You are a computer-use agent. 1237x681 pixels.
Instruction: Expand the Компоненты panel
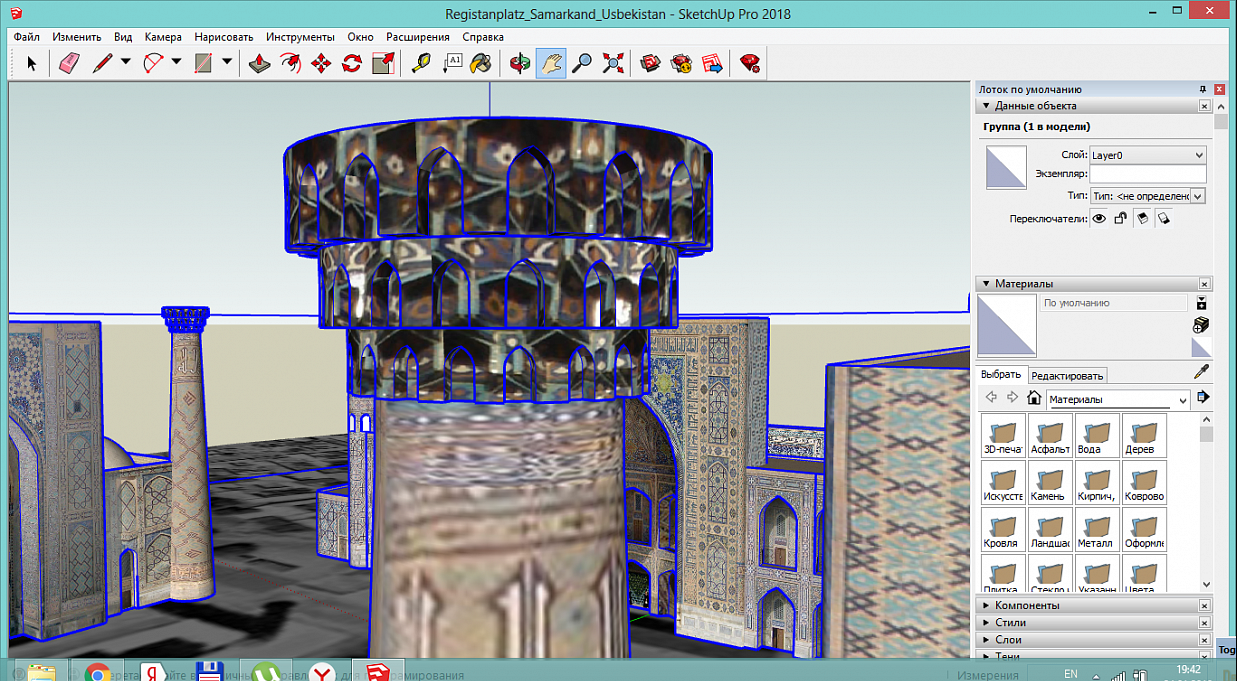tap(1026, 605)
